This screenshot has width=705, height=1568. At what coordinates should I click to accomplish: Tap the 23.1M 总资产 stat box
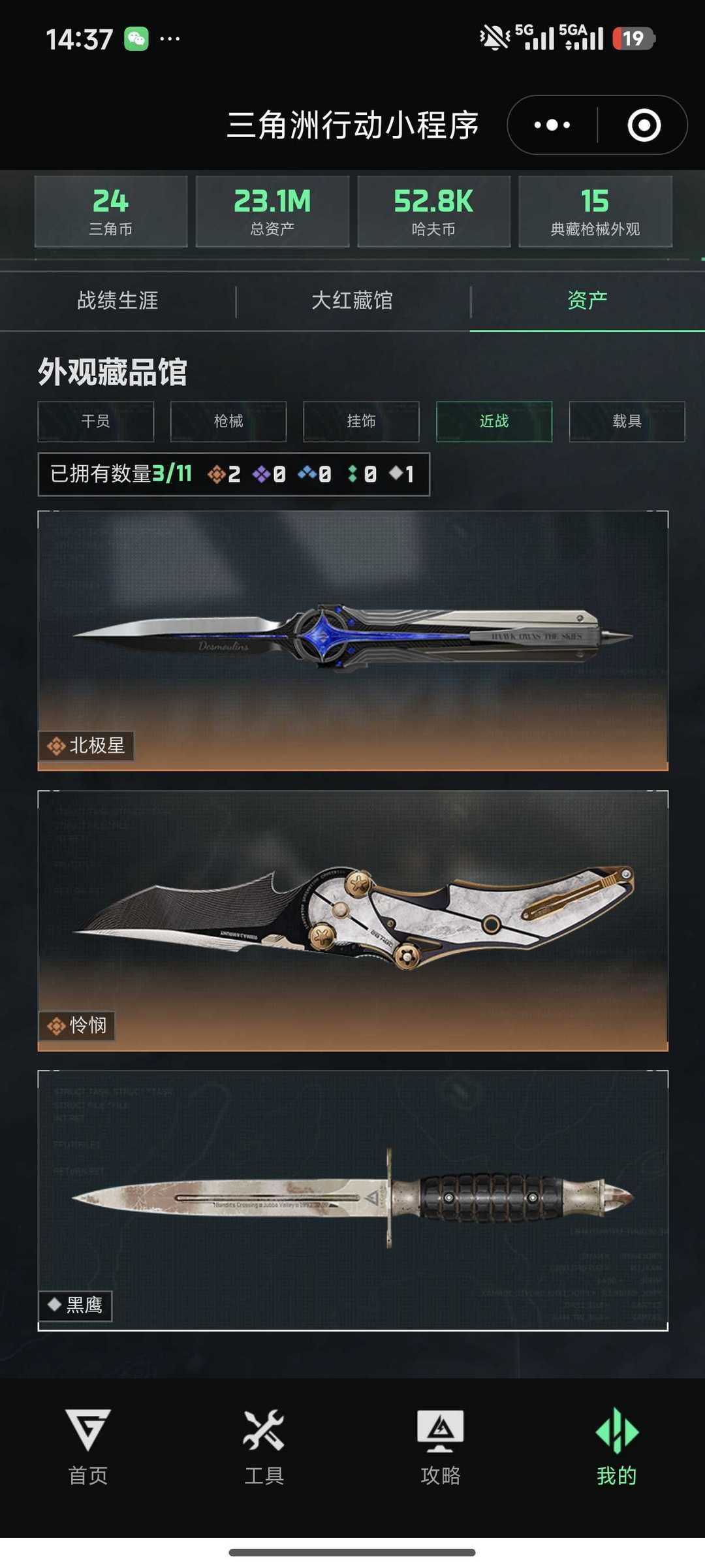point(272,211)
